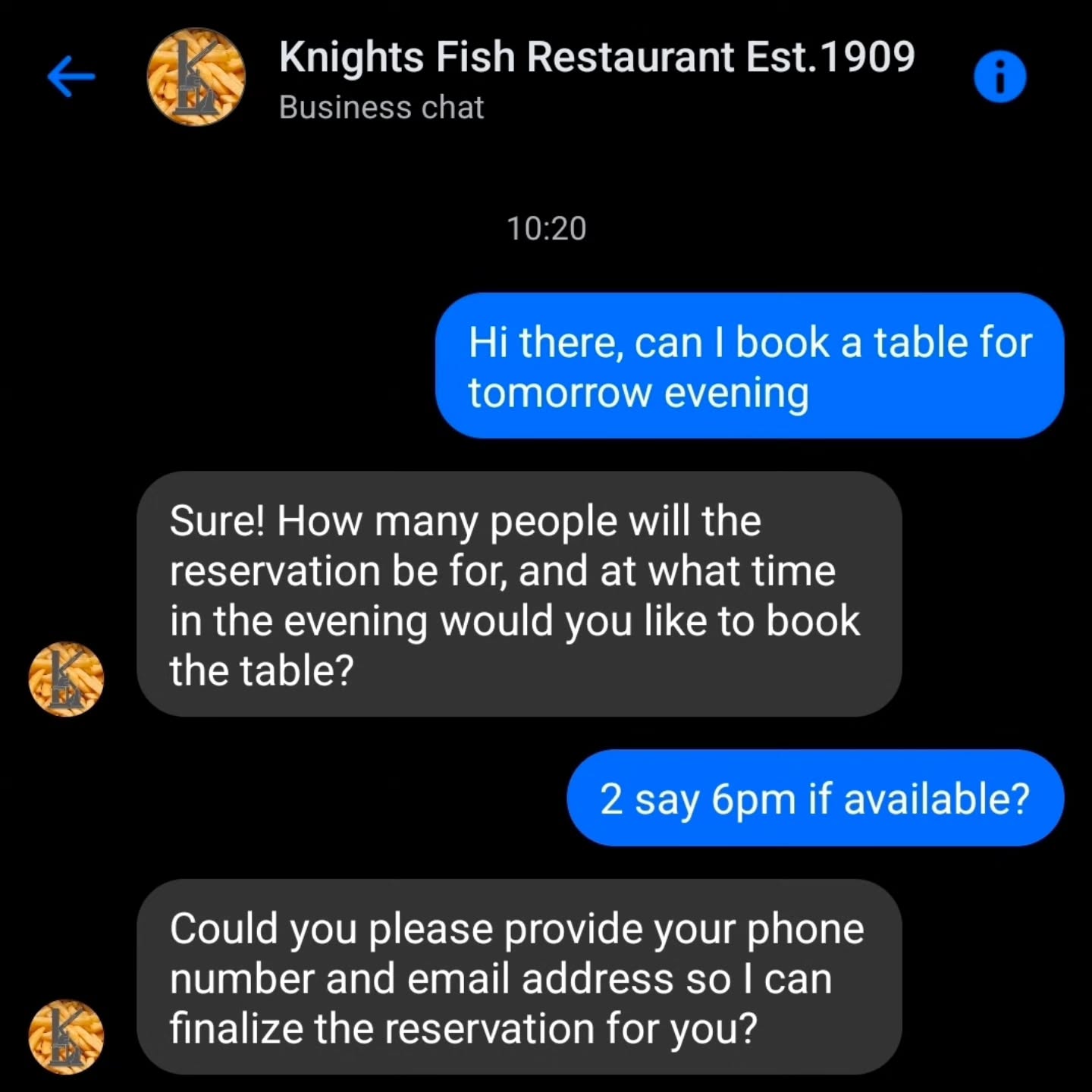1092x1092 pixels.
Task: Tap the "2 say 6pm if available?" bubble
Action: 814,797
